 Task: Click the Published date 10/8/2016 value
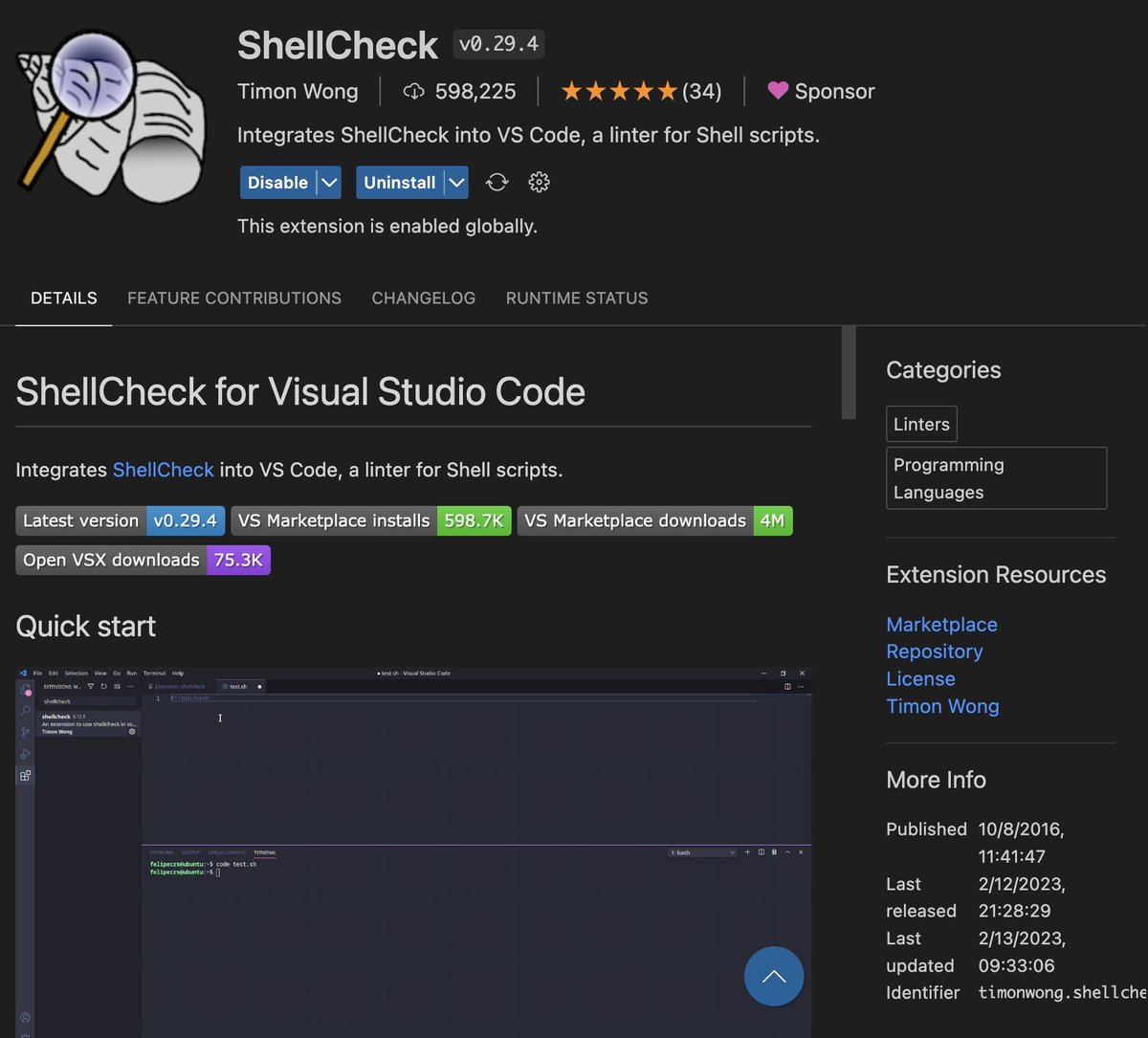click(x=1021, y=843)
